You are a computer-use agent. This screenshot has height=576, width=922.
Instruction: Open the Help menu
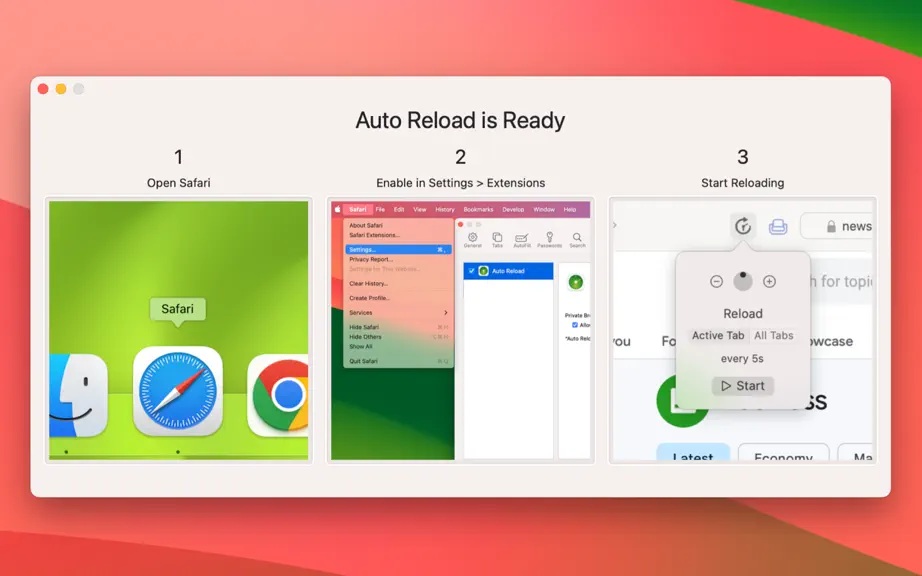pyautogui.click(x=570, y=209)
